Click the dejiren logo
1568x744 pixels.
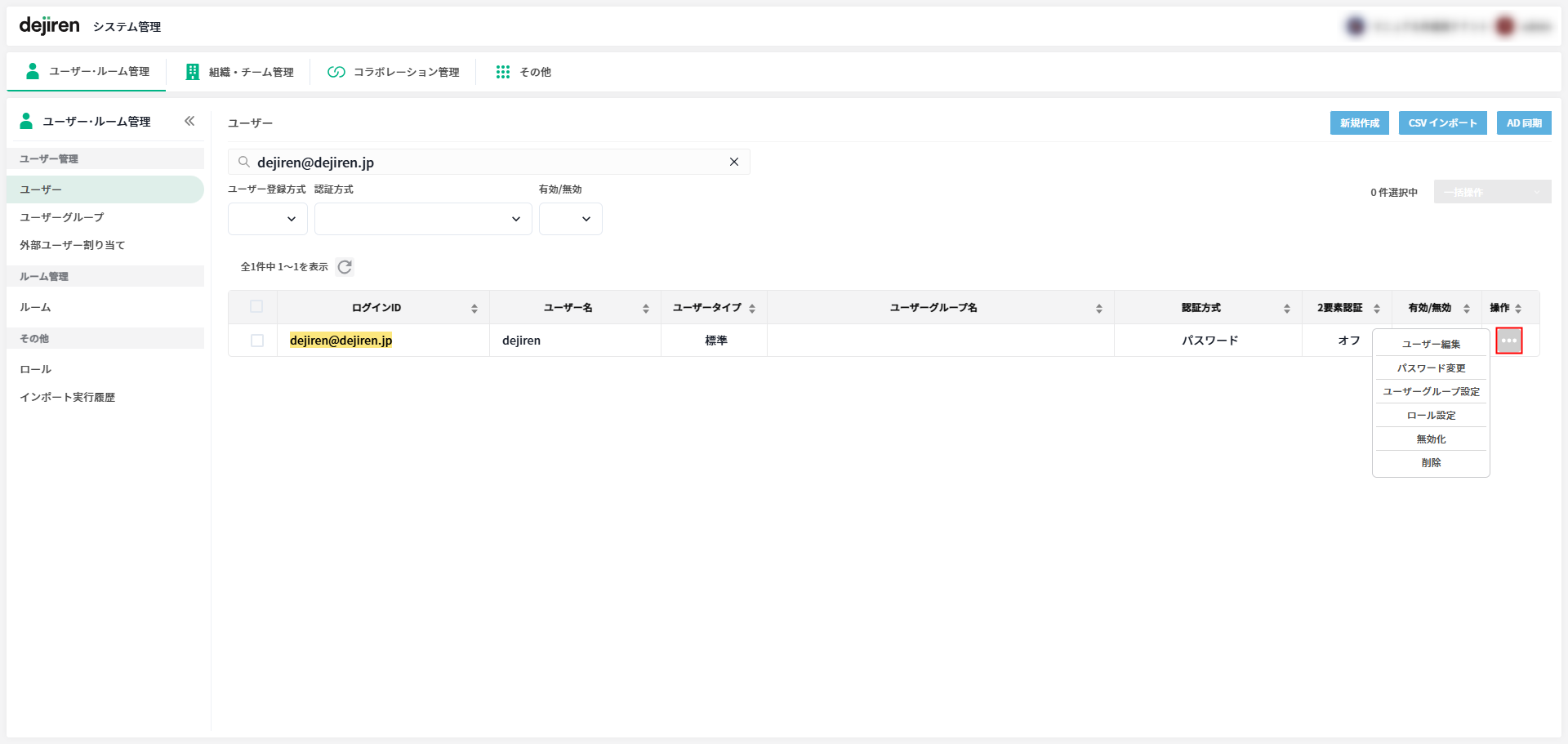point(49,25)
